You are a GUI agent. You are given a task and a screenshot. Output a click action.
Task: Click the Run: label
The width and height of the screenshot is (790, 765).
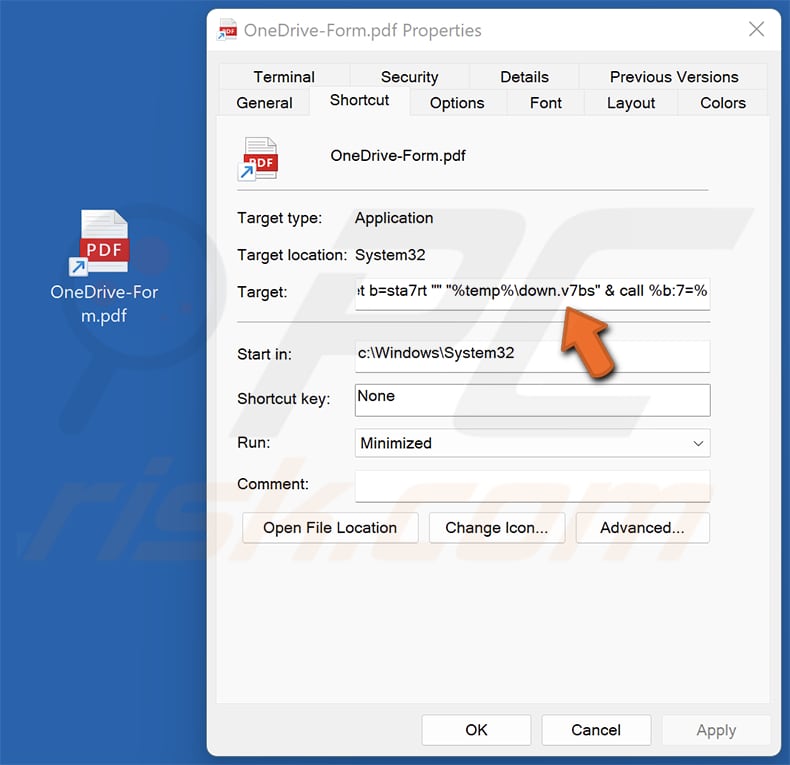pyautogui.click(x=253, y=442)
